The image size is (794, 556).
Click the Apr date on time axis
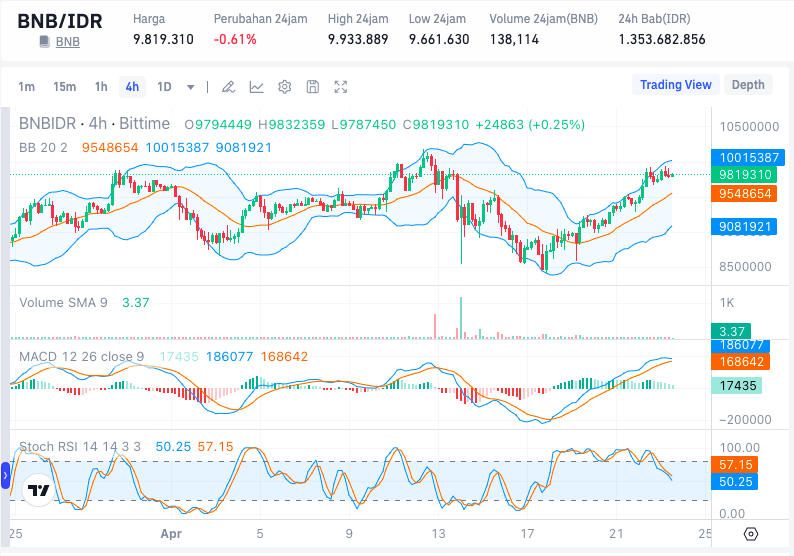point(171,534)
